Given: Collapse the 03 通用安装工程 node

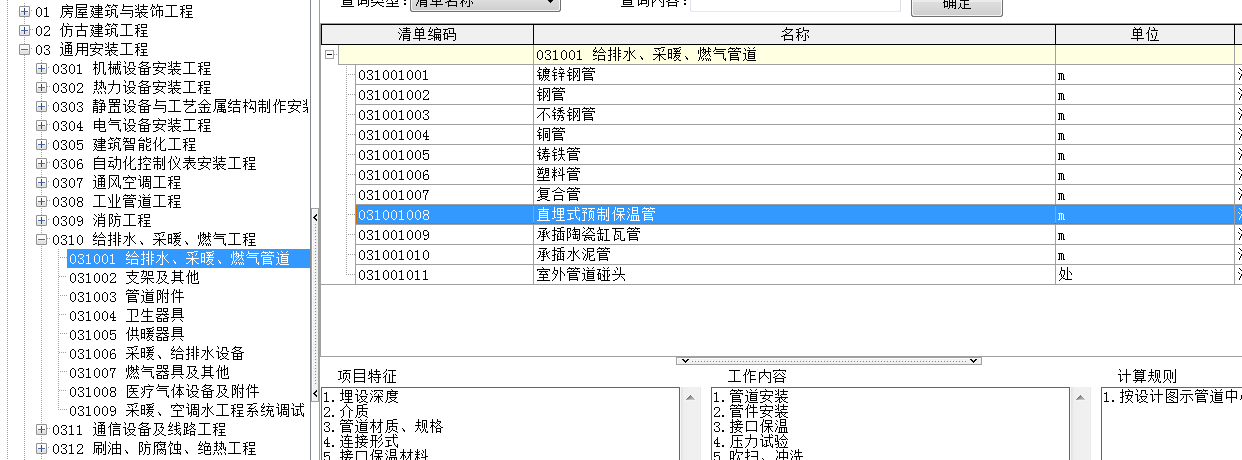Looking at the screenshot, I should (x=24, y=50).
